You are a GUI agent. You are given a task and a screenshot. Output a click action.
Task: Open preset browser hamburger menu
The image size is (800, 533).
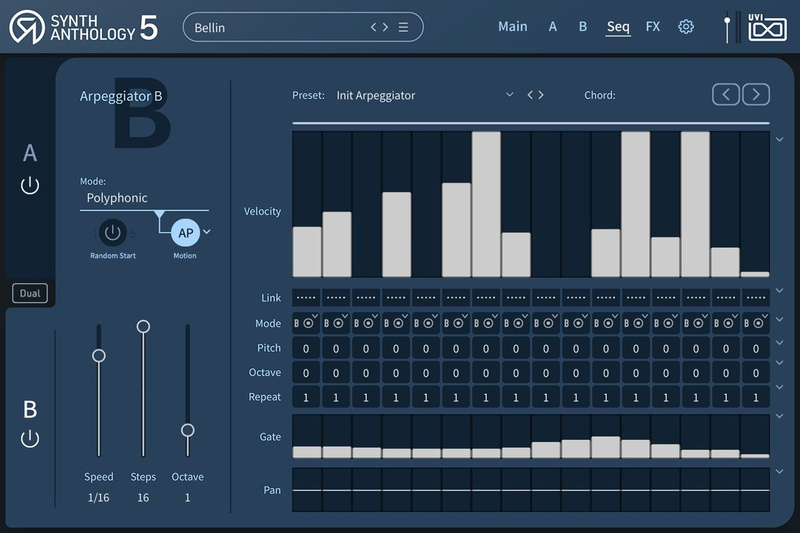[x=403, y=27]
